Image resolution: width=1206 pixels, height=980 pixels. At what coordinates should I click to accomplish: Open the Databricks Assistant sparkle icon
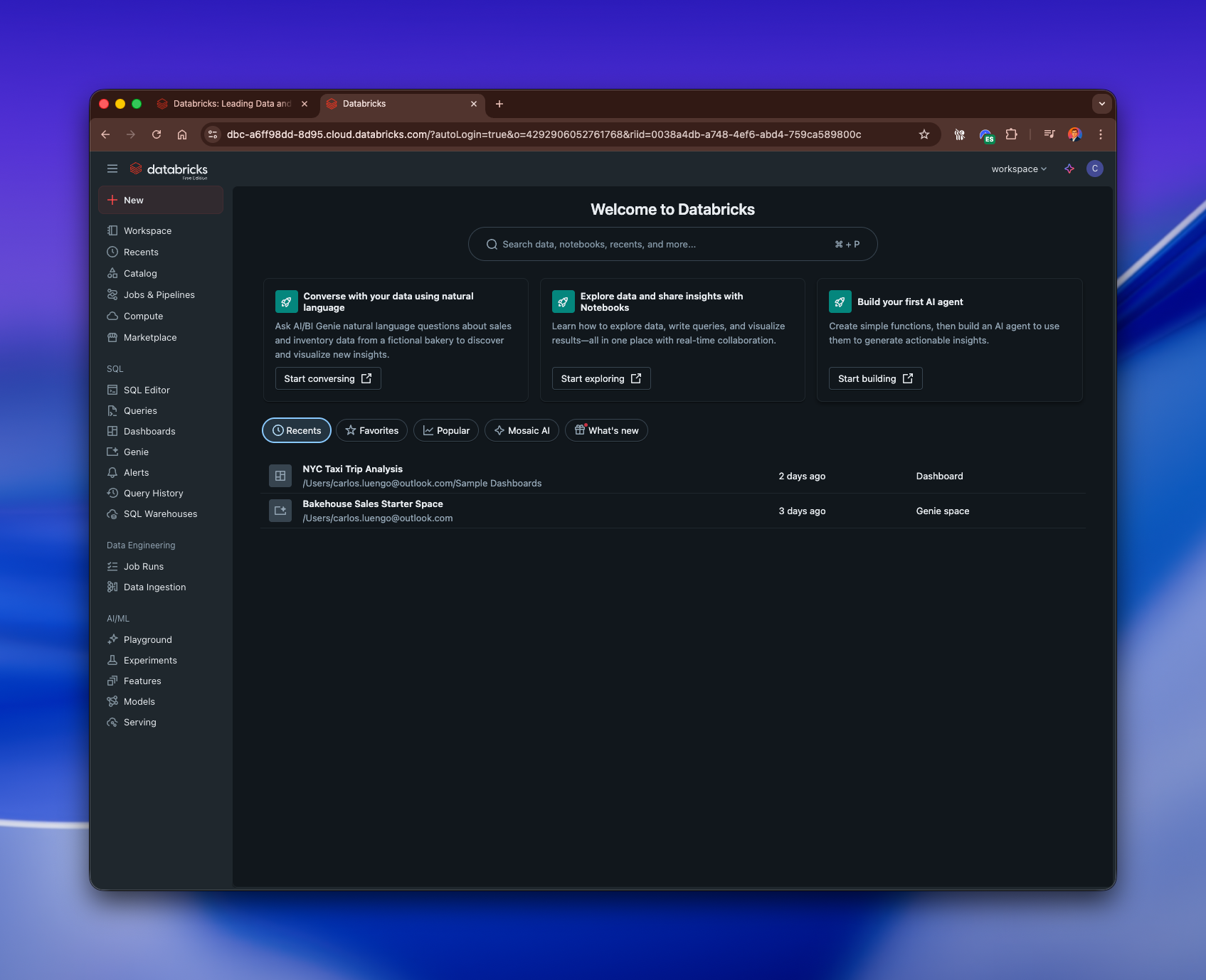coord(1069,169)
